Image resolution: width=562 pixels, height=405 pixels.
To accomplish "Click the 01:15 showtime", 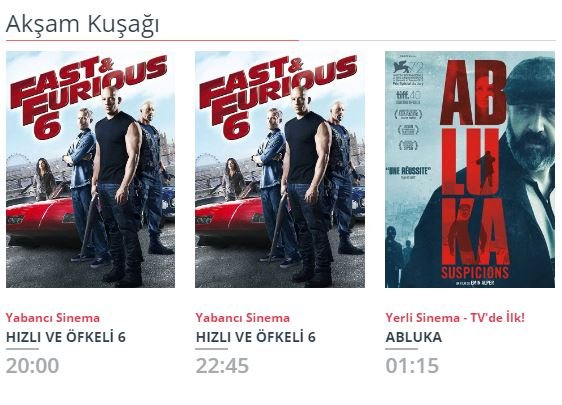I will click(x=412, y=366).
